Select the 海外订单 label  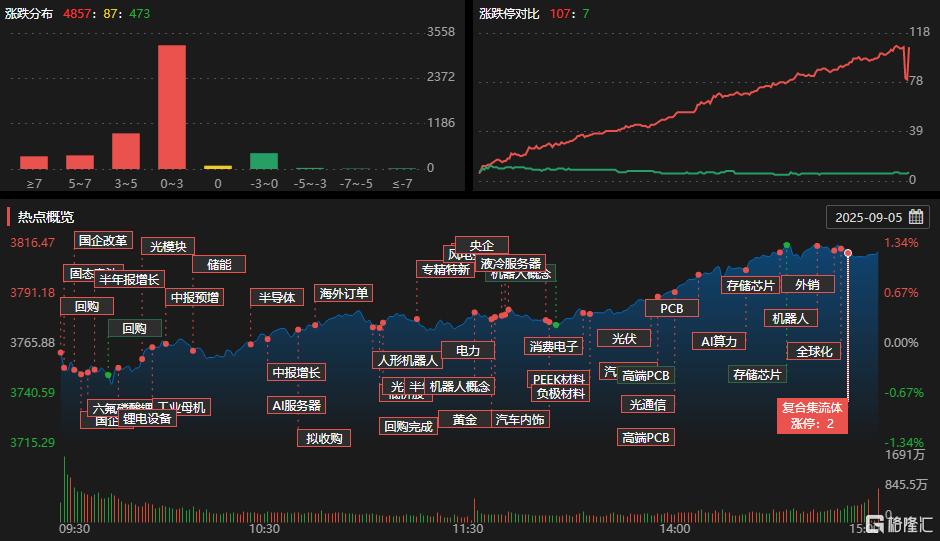click(344, 293)
